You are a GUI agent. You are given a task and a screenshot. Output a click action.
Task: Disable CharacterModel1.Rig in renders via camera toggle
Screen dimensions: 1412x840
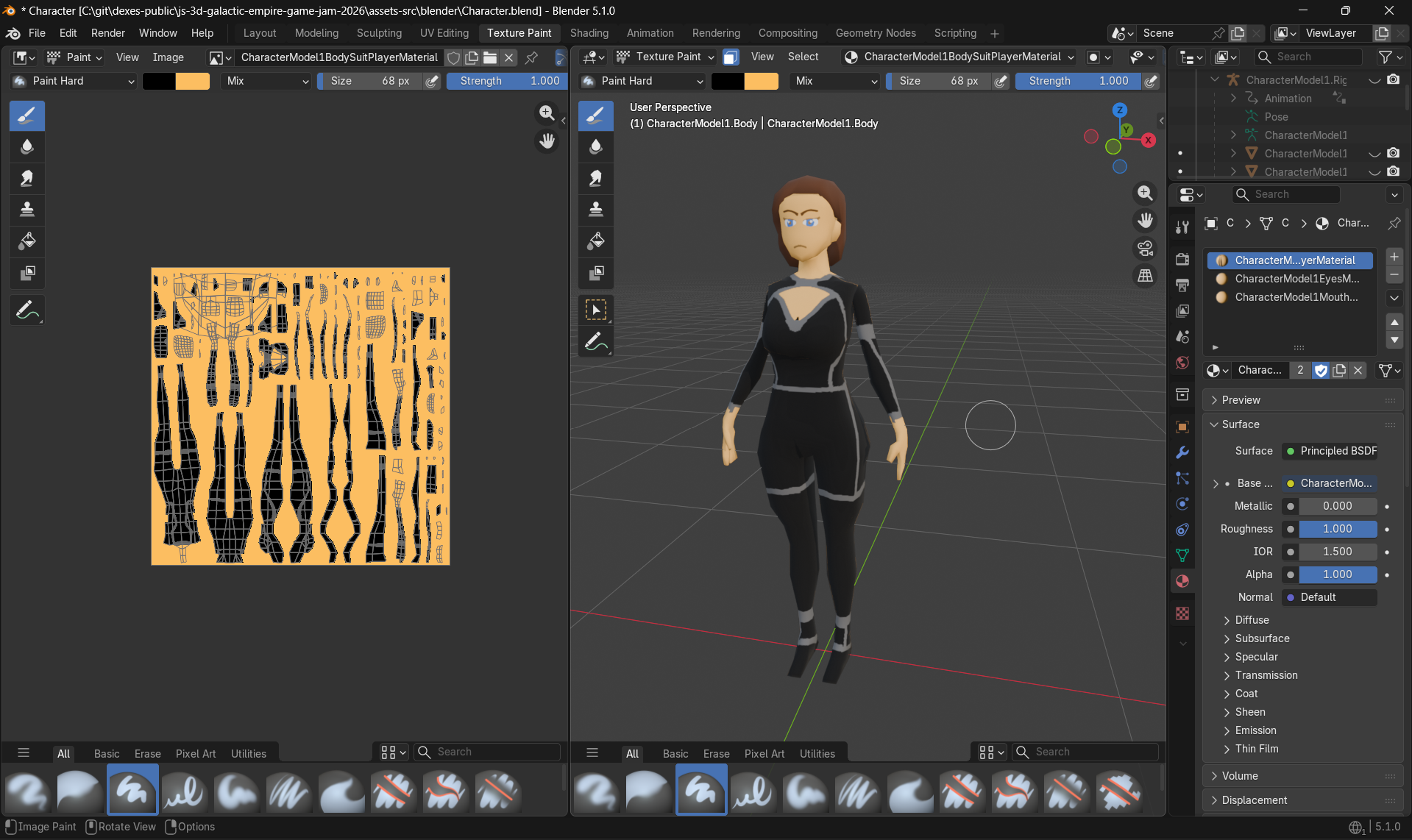[1394, 79]
